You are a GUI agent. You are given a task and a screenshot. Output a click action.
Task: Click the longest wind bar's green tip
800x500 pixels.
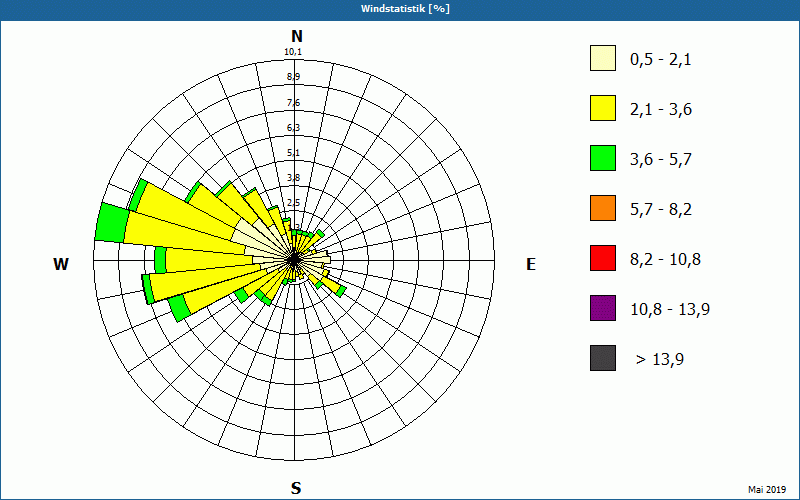[x=112, y=222]
